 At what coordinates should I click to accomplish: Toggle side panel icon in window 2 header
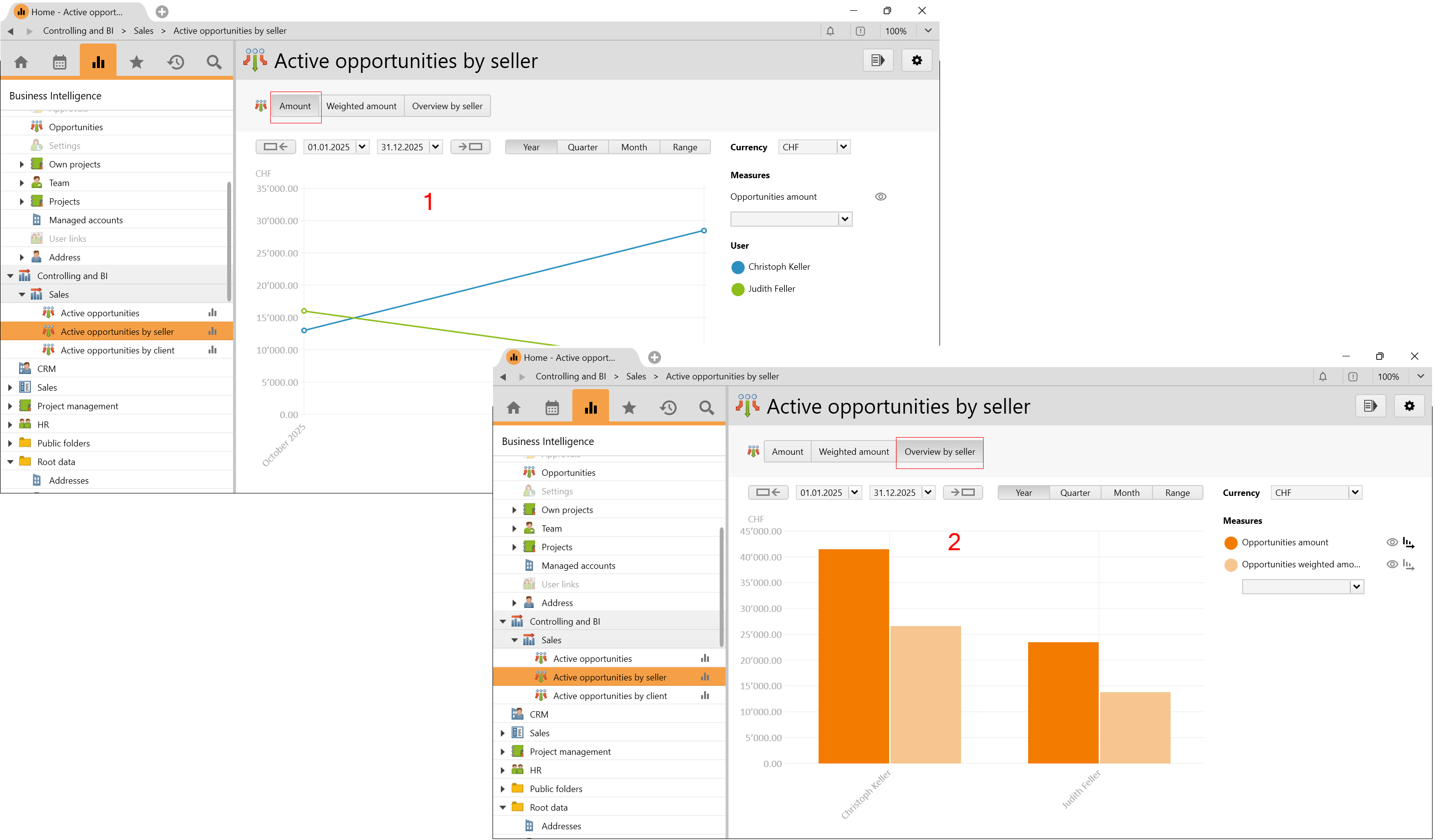[x=1371, y=406]
